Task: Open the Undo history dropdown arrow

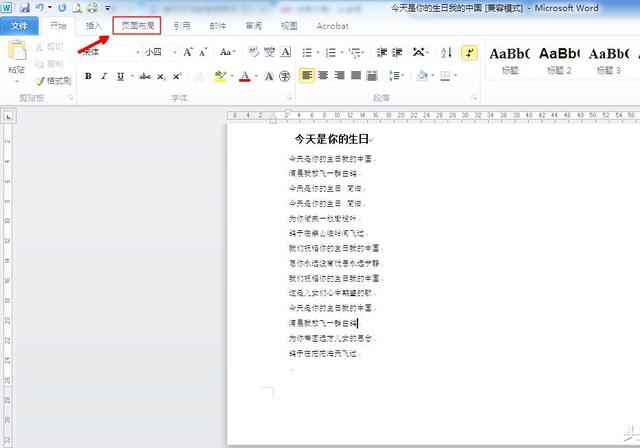Action: coord(50,7)
